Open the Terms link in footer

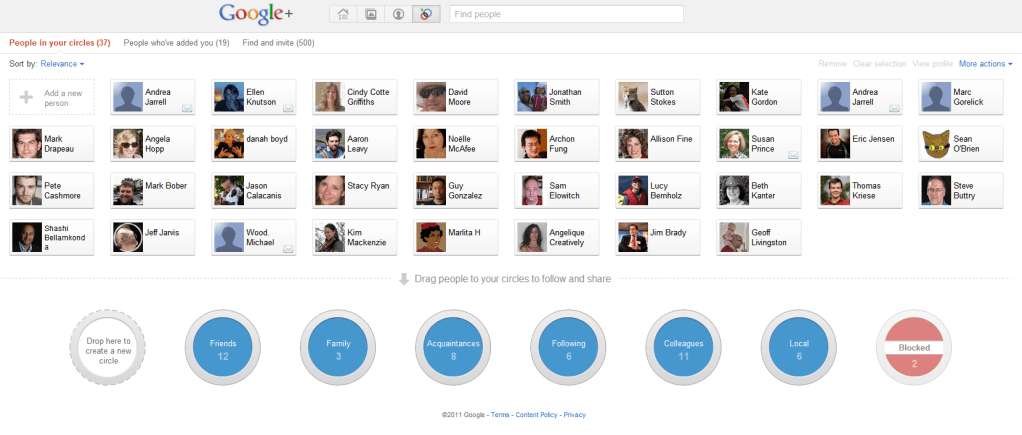(x=501, y=415)
